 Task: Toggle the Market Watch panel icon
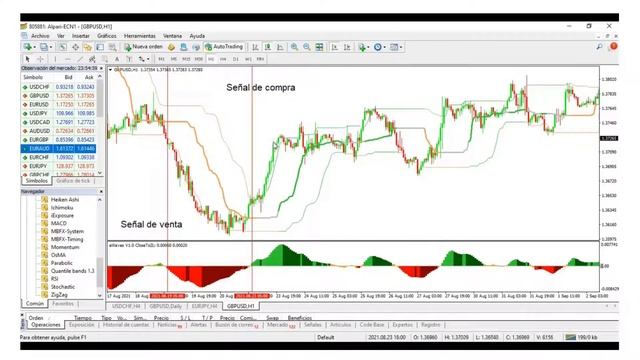[x=62, y=47]
